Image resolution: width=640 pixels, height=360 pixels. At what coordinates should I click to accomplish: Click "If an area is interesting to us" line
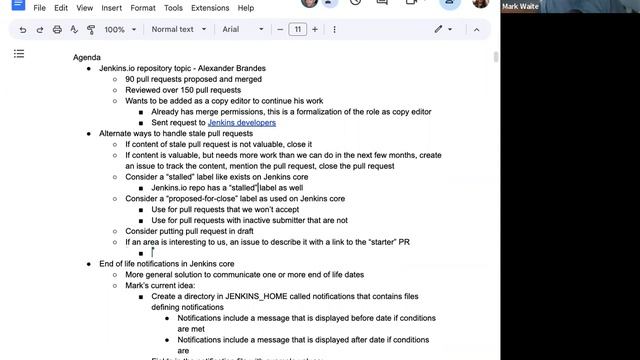click(x=267, y=242)
